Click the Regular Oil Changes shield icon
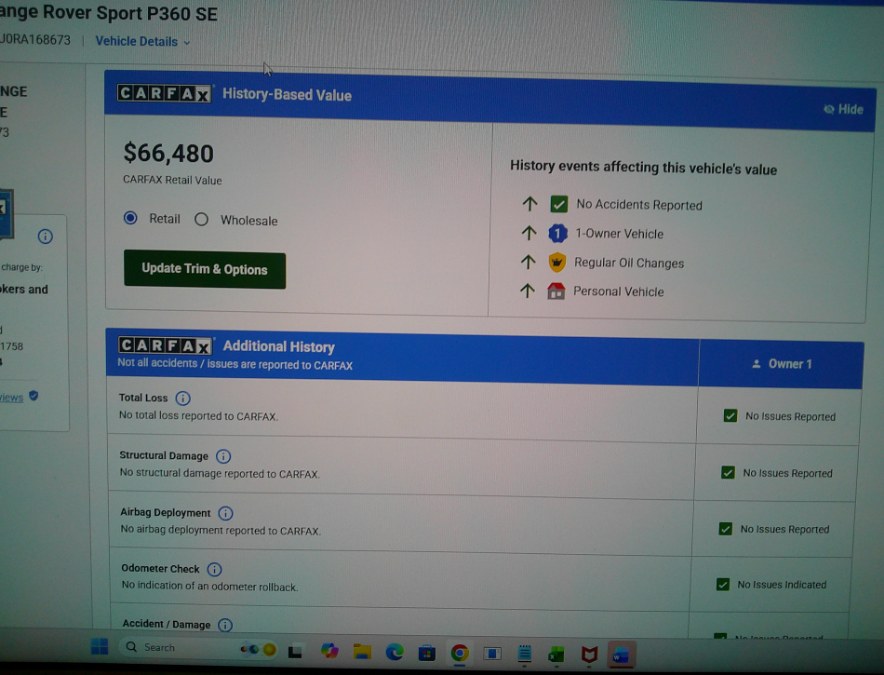This screenshot has width=884, height=675. [557, 262]
